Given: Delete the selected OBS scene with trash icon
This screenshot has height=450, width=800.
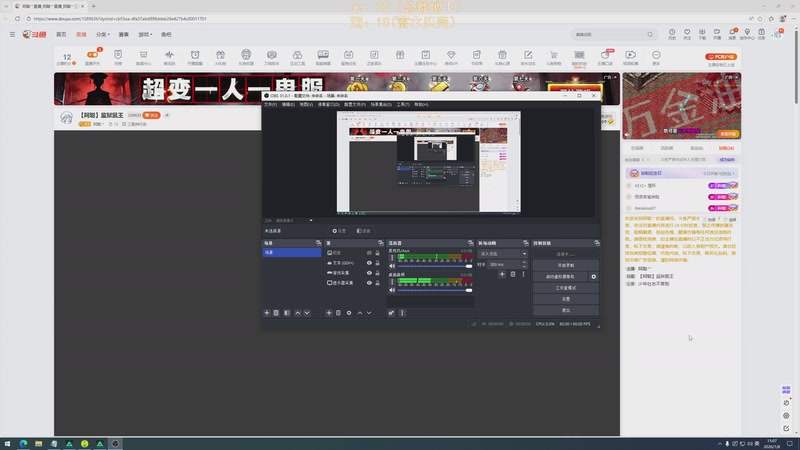Looking at the screenshot, I should tap(276, 313).
